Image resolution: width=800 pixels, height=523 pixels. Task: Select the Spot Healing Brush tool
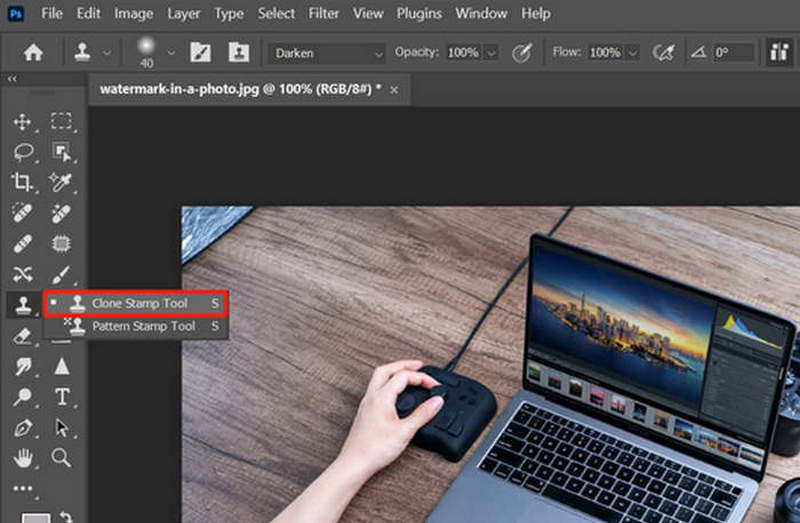coord(22,213)
